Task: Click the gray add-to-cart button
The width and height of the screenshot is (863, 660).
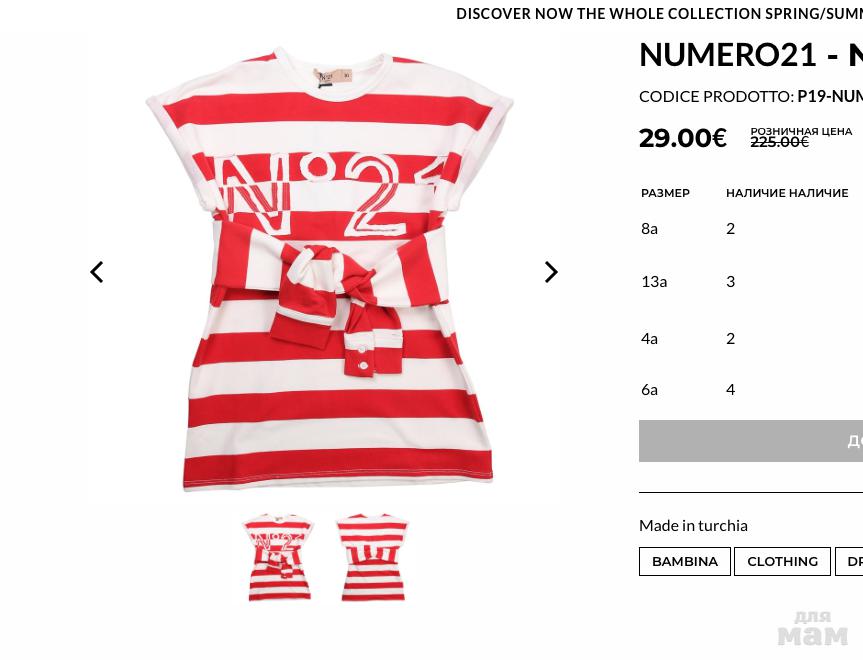Action: 751,441
